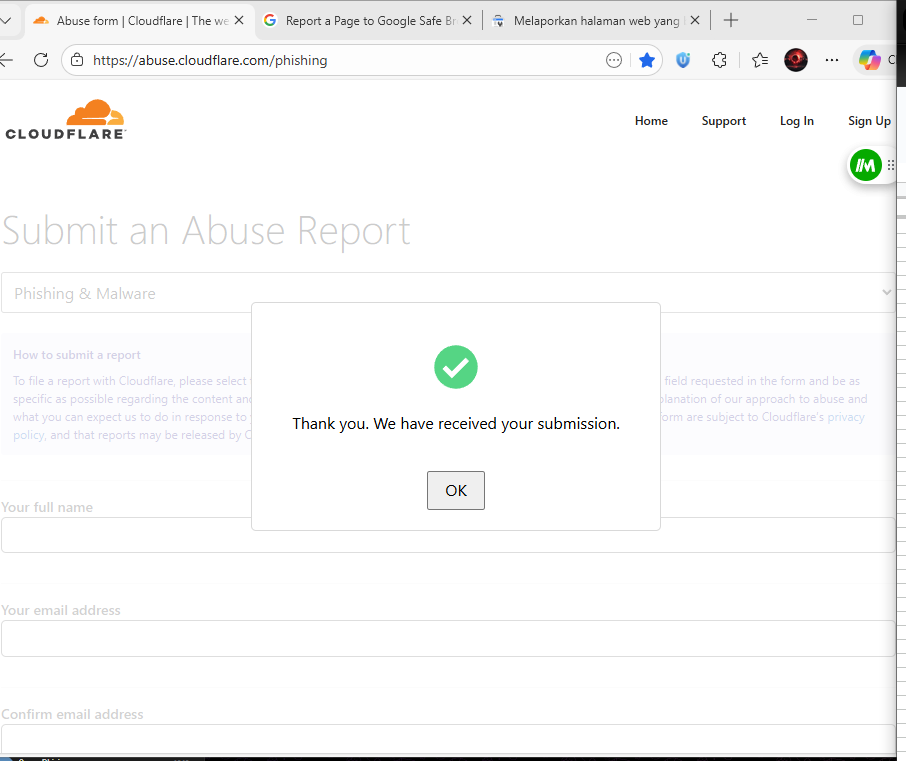Go back using the browser back arrow
The width and height of the screenshot is (906, 761).
pyautogui.click(x=6, y=60)
